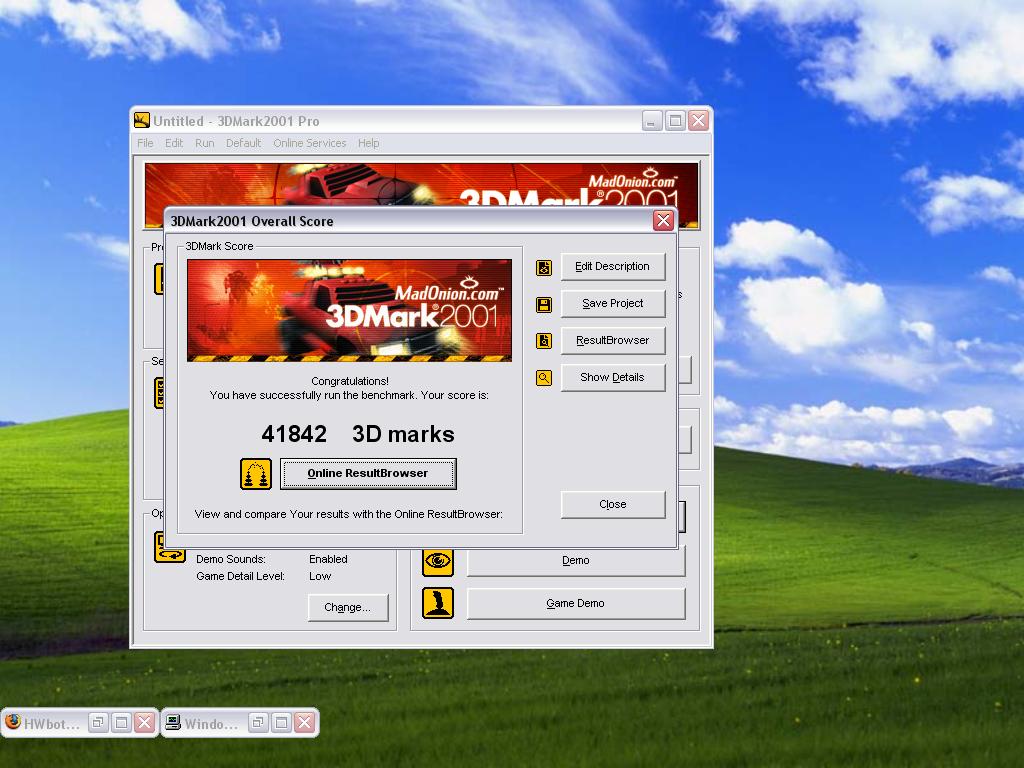1024x768 pixels.
Task: Open the File menu
Action: 145,143
